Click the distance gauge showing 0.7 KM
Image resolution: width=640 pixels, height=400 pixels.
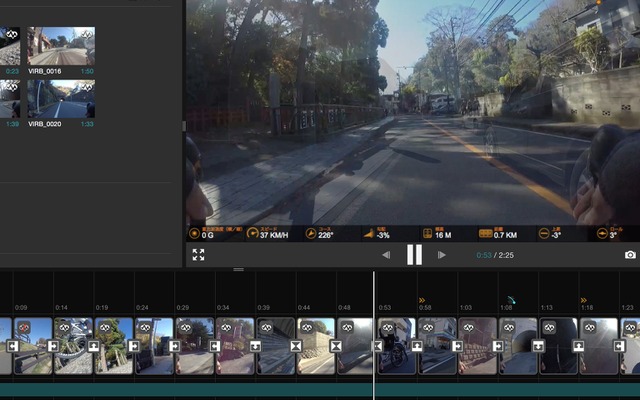[x=498, y=233]
